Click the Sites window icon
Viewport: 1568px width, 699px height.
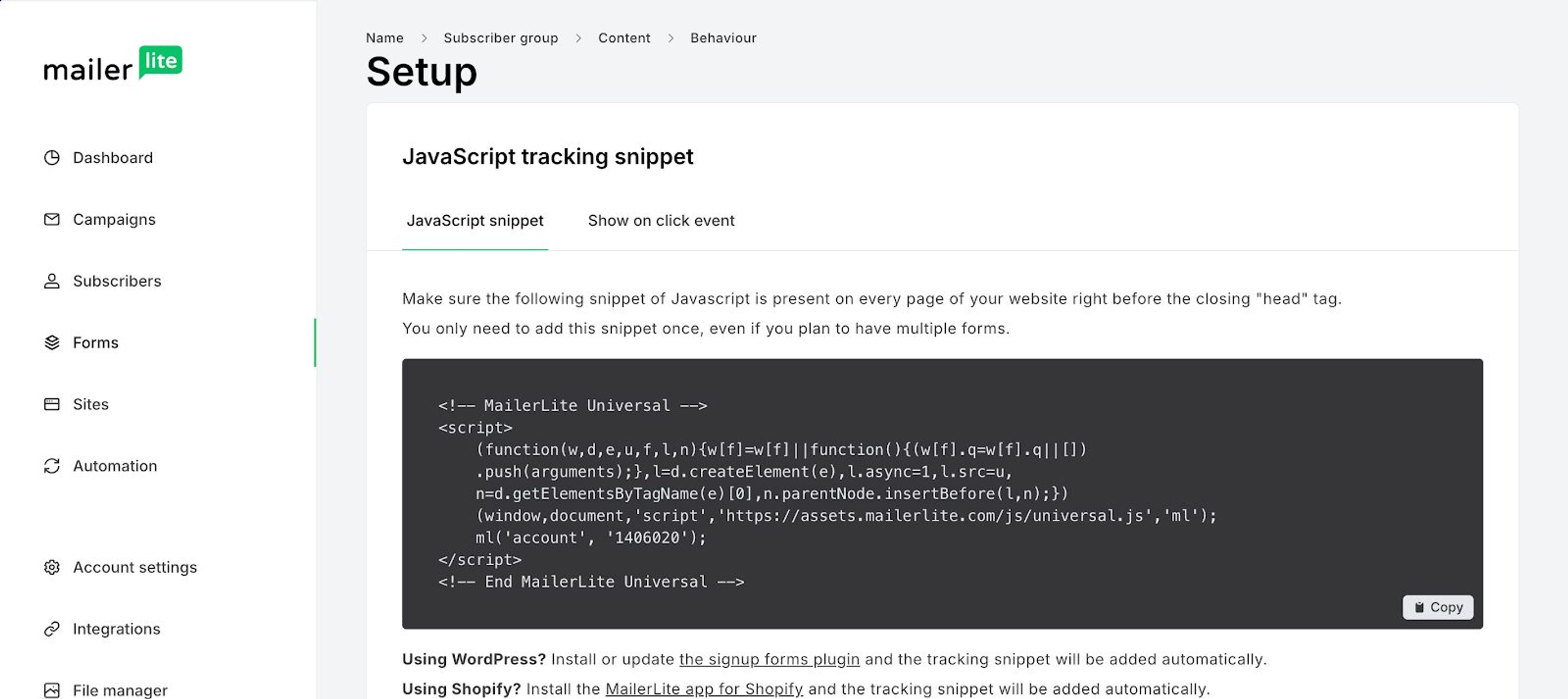pos(52,404)
